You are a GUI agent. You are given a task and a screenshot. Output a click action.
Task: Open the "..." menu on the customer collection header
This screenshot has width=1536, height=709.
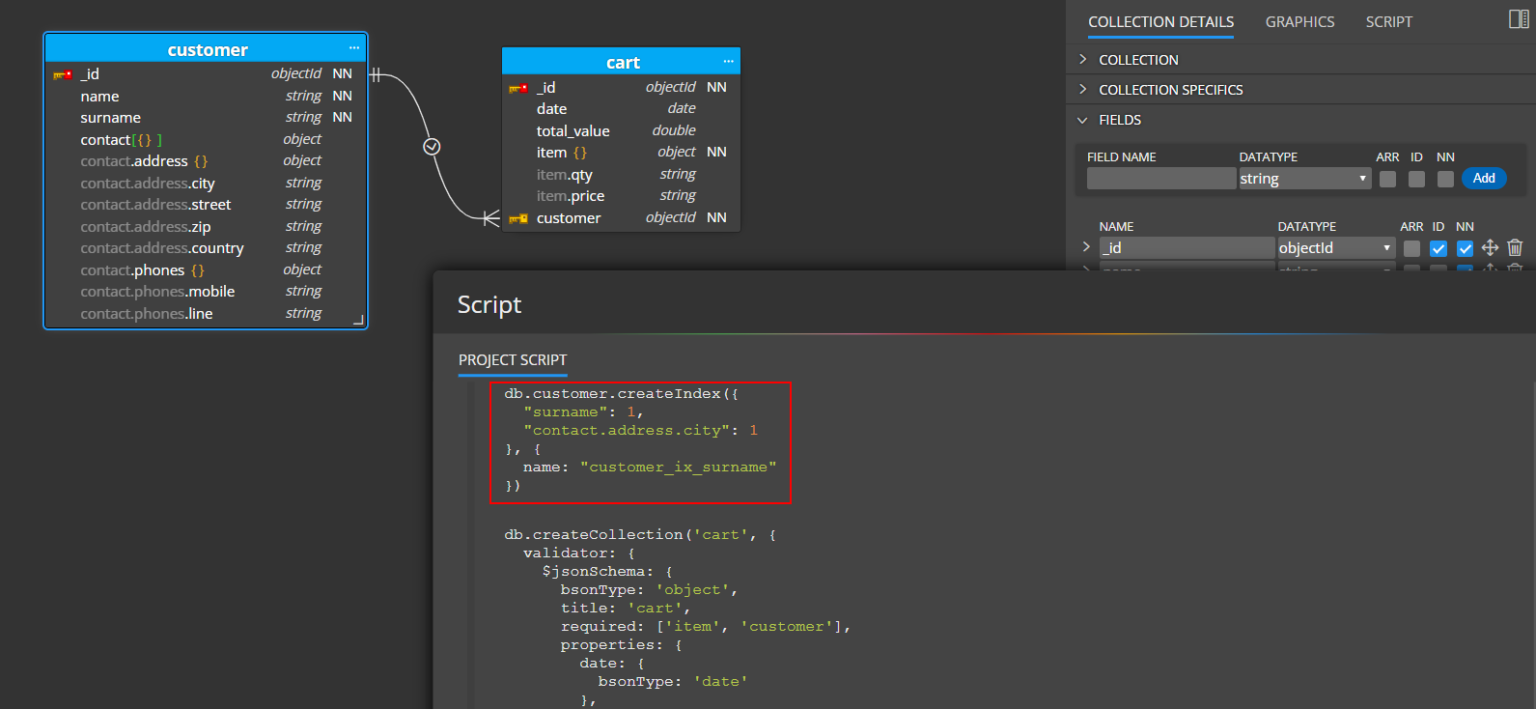pyautogui.click(x=354, y=48)
